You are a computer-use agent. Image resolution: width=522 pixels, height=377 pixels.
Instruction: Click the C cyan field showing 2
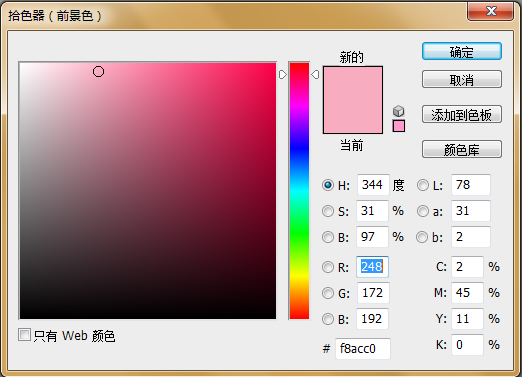467,267
